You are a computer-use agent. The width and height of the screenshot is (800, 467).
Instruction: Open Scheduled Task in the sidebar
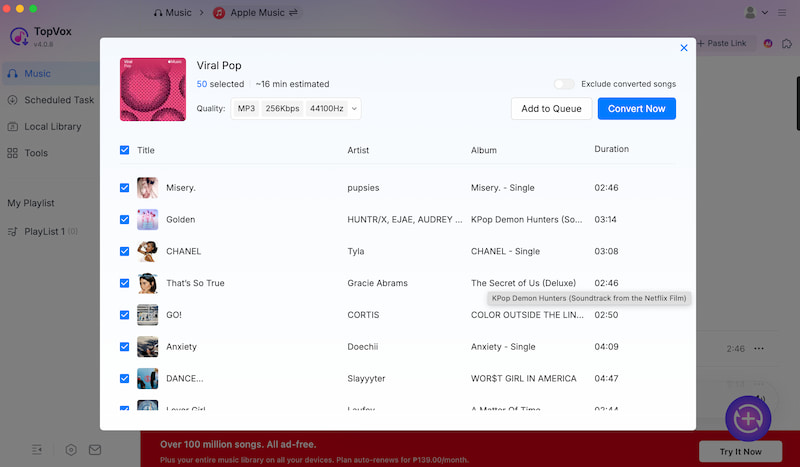51,100
